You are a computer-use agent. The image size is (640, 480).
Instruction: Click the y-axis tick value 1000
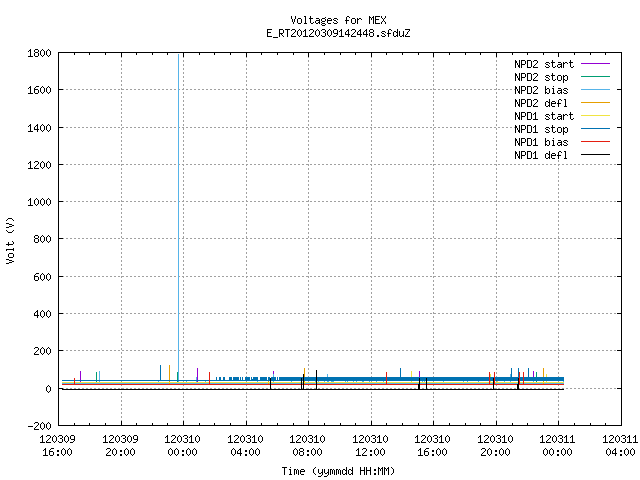[x=39, y=202]
